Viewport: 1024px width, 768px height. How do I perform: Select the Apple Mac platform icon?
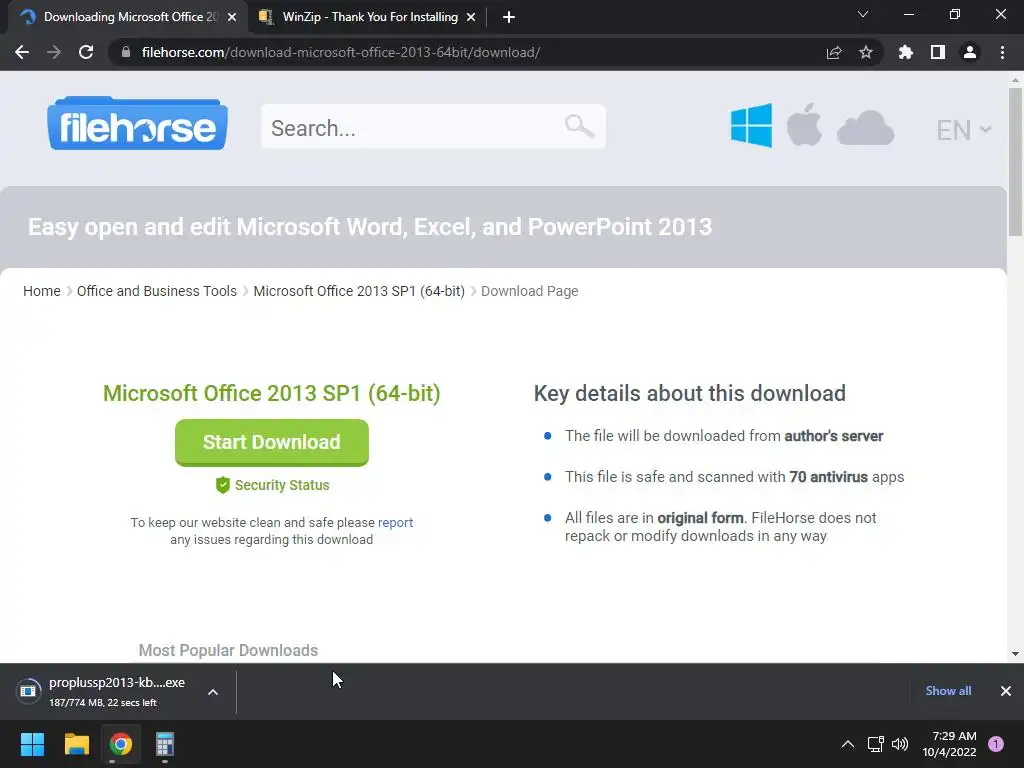(x=804, y=124)
